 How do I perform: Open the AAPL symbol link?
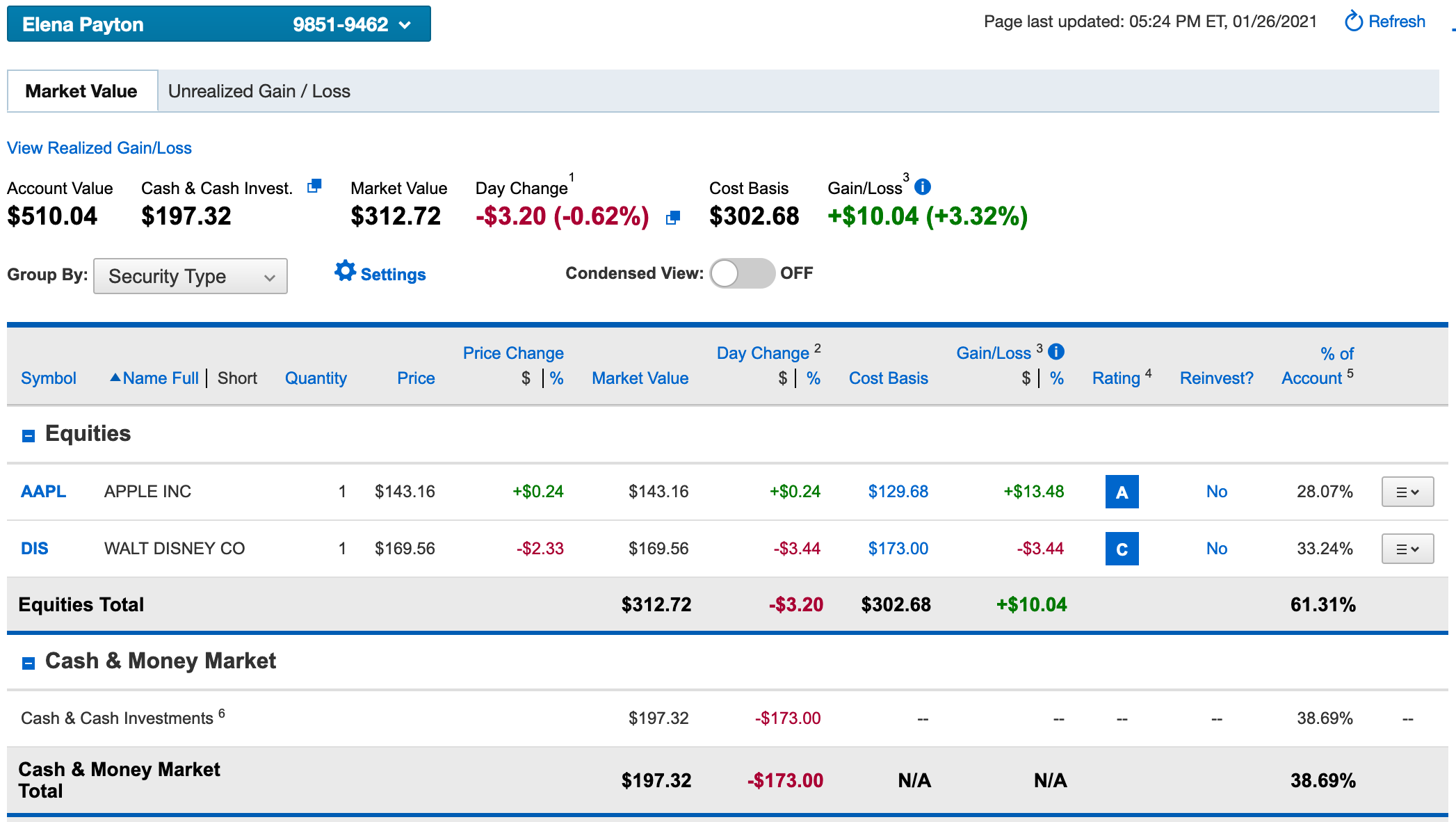pyautogui.click(x=43, y=492)
